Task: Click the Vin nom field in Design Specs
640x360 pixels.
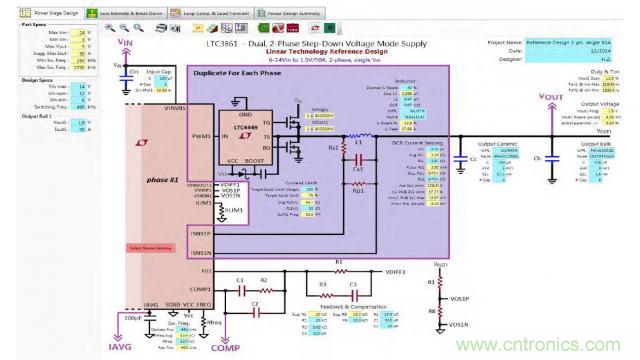Action: [x=78, y=93]
